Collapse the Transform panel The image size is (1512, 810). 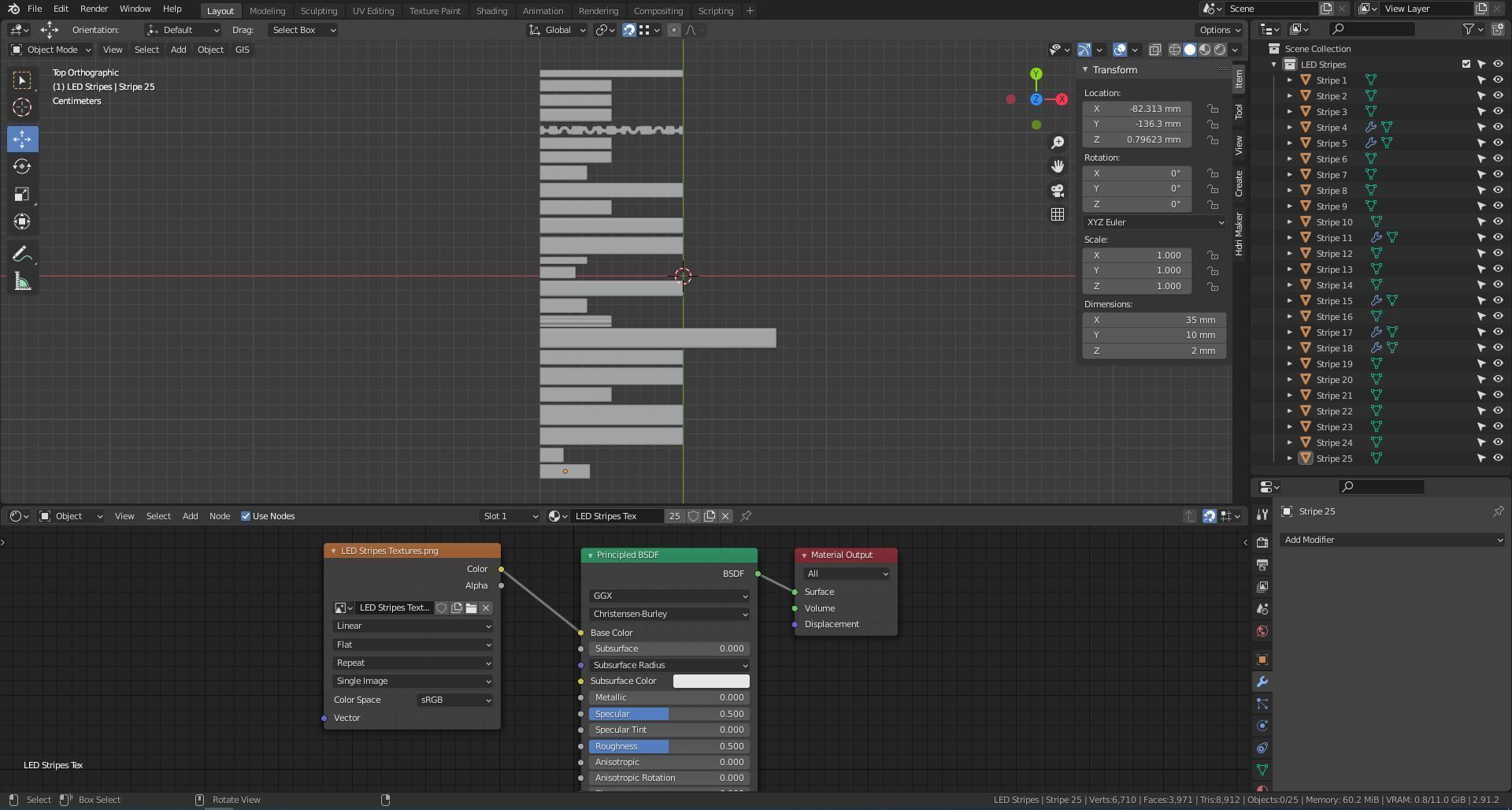pos(1085,70)
